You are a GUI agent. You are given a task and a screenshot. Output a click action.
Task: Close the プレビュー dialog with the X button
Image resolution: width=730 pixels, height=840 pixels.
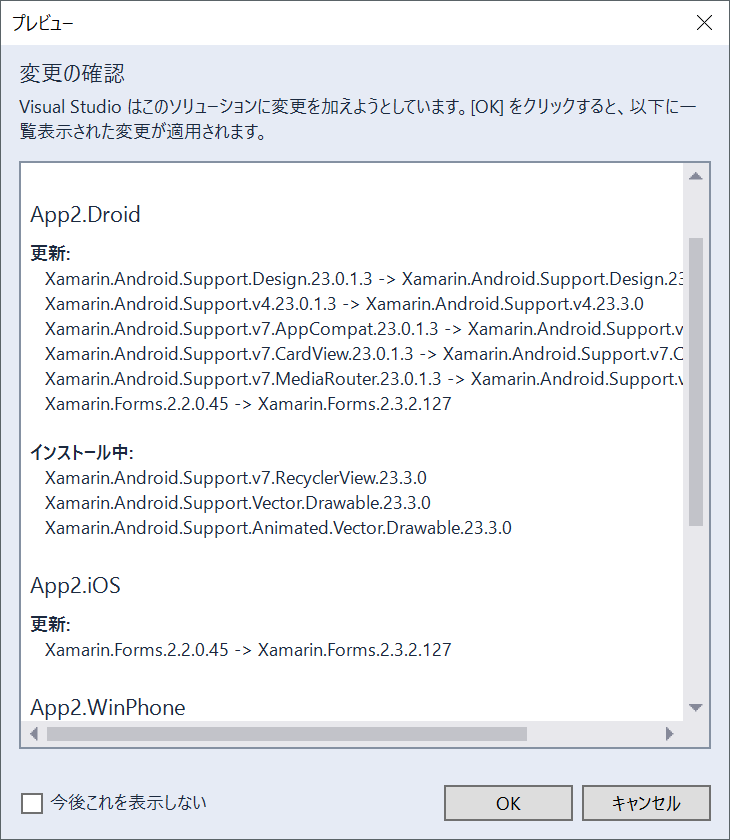(704, 22)
